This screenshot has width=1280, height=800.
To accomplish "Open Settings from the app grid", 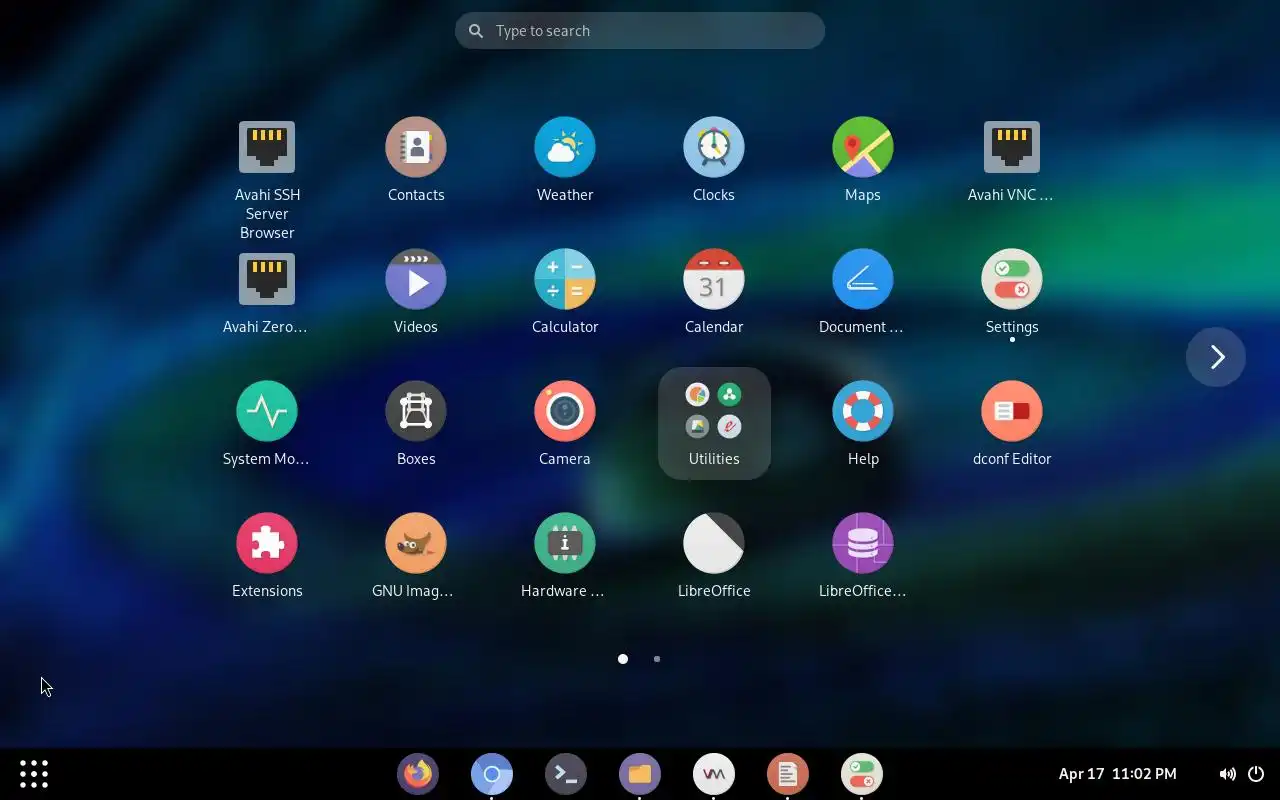I will pos(1012,279).
